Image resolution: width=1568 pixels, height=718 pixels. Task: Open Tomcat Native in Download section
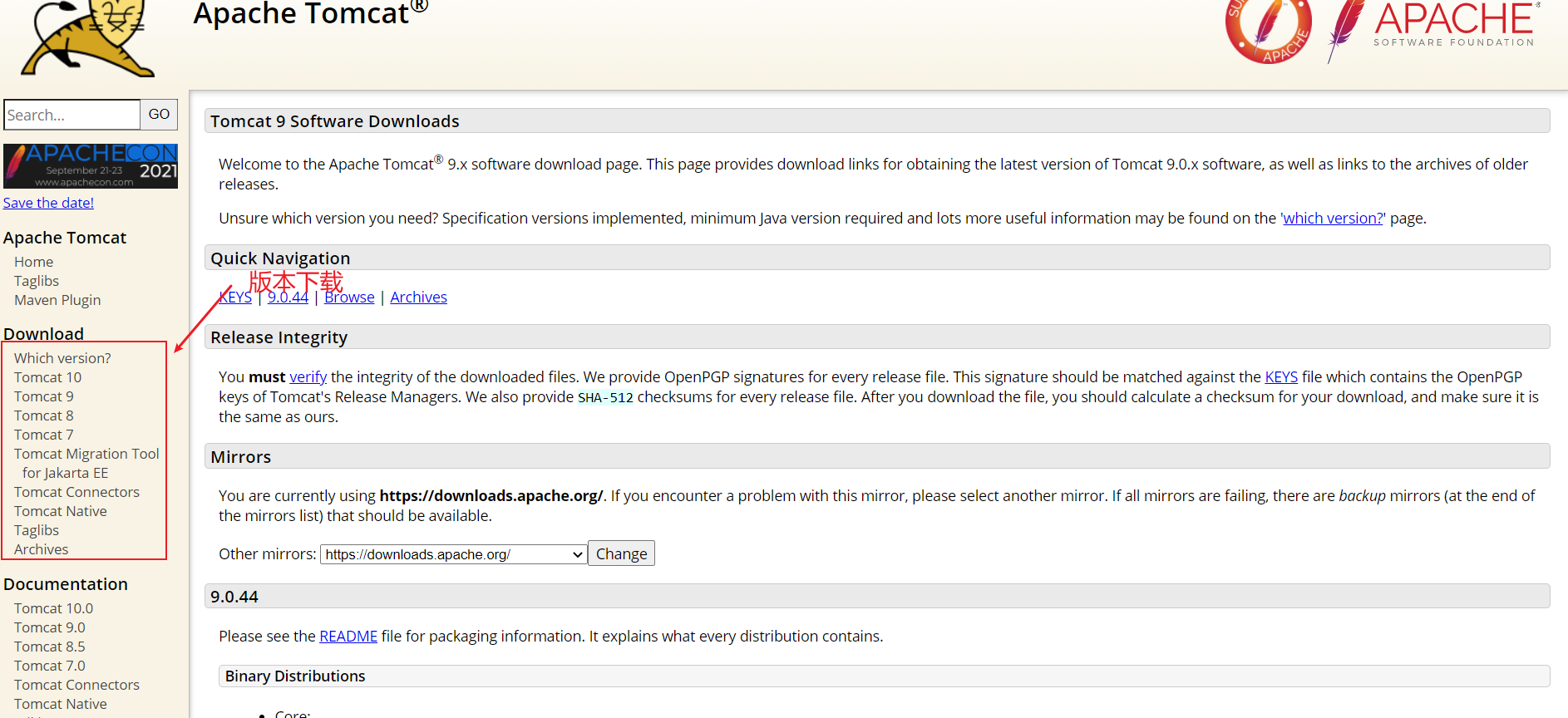click(61, 511)
